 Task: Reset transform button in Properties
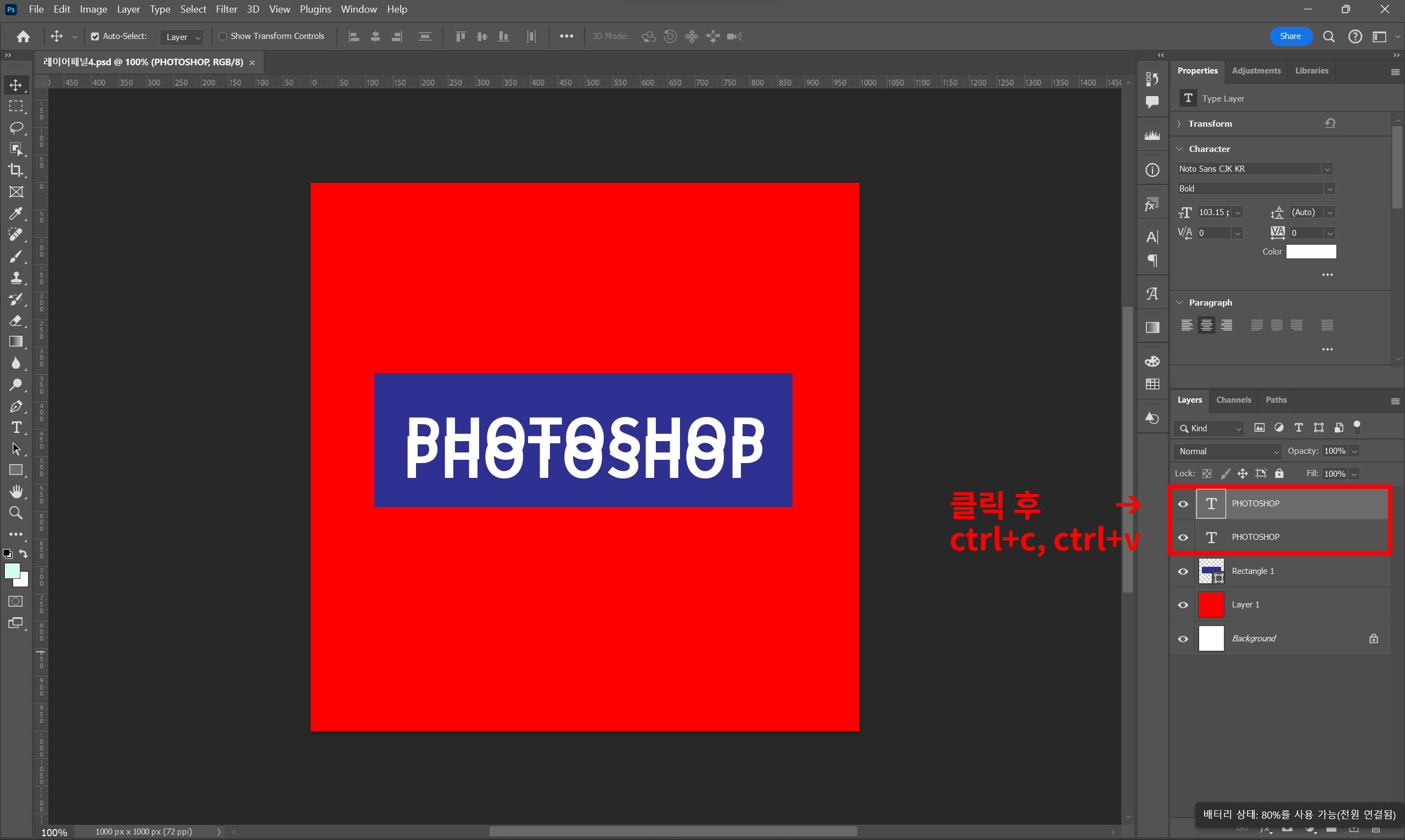pyautogui.click(x=1330, y=123)
